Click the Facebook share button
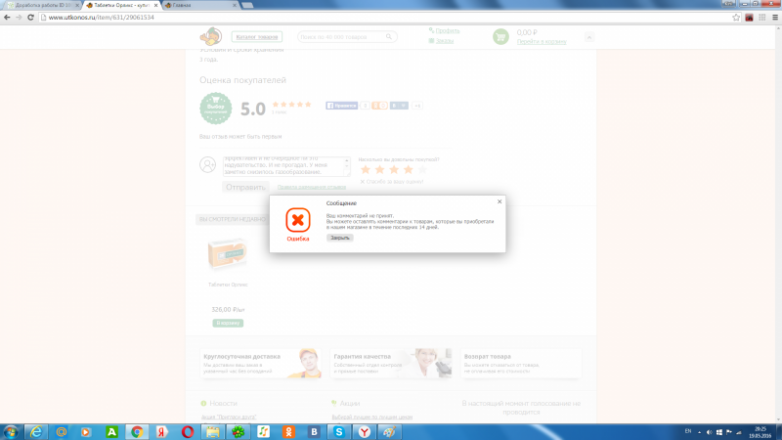 342,105
